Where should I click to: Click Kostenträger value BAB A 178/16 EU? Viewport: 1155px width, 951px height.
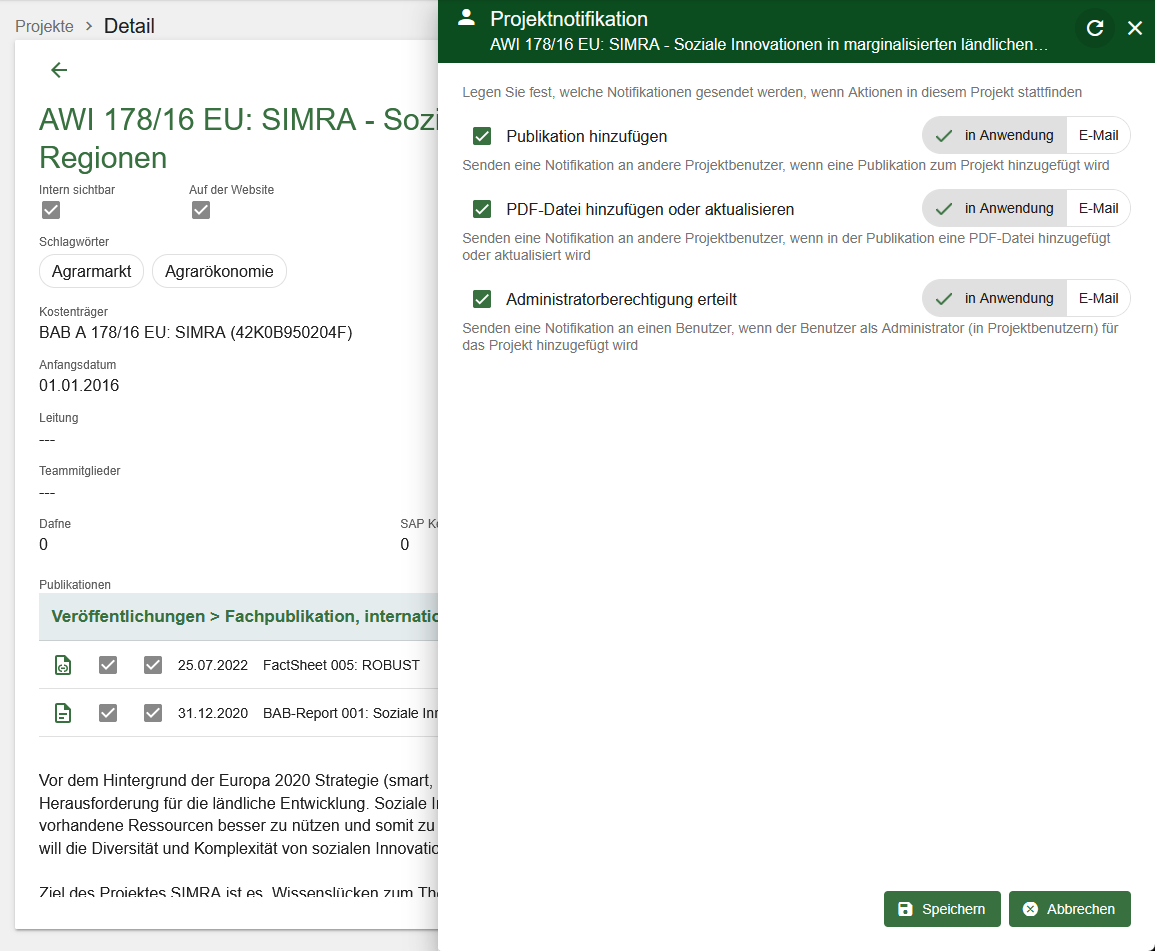point(196,332)
